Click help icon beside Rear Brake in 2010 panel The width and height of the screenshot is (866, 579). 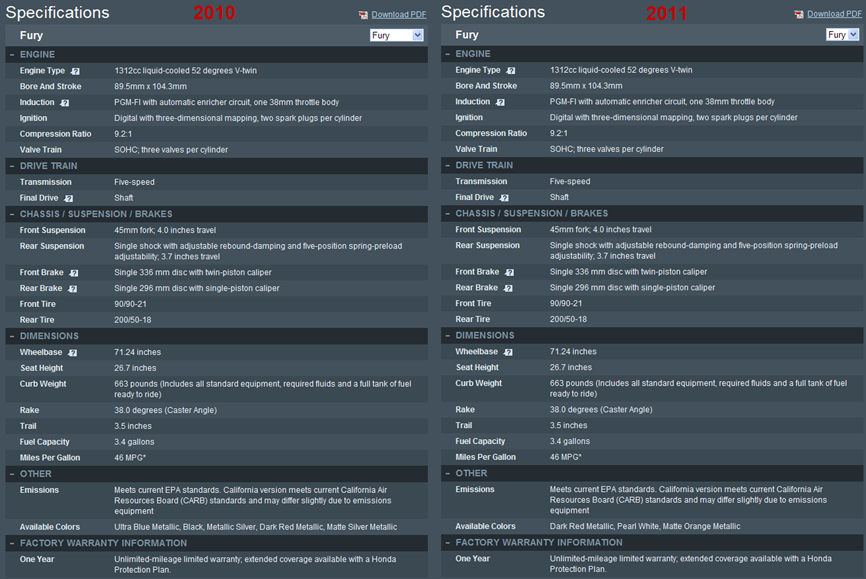point(73,289)
